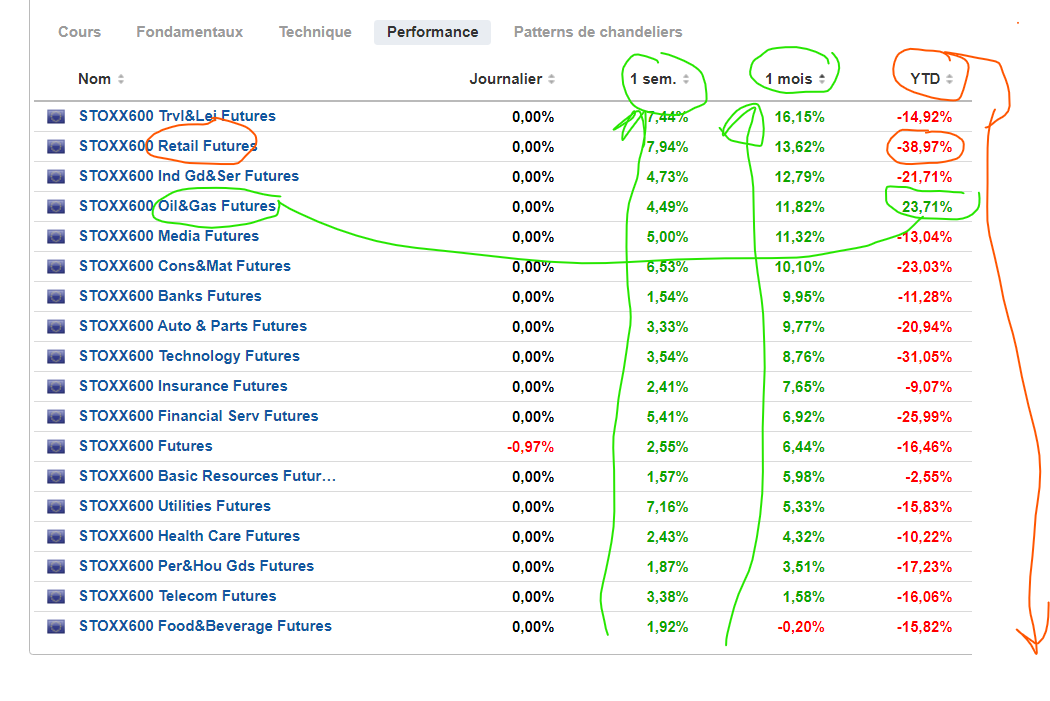Image resolution: width=1050 pixels, height=701 pixels.
Task: Open STOXX600 Basic Resources Futures
Action: pos(208,476)
